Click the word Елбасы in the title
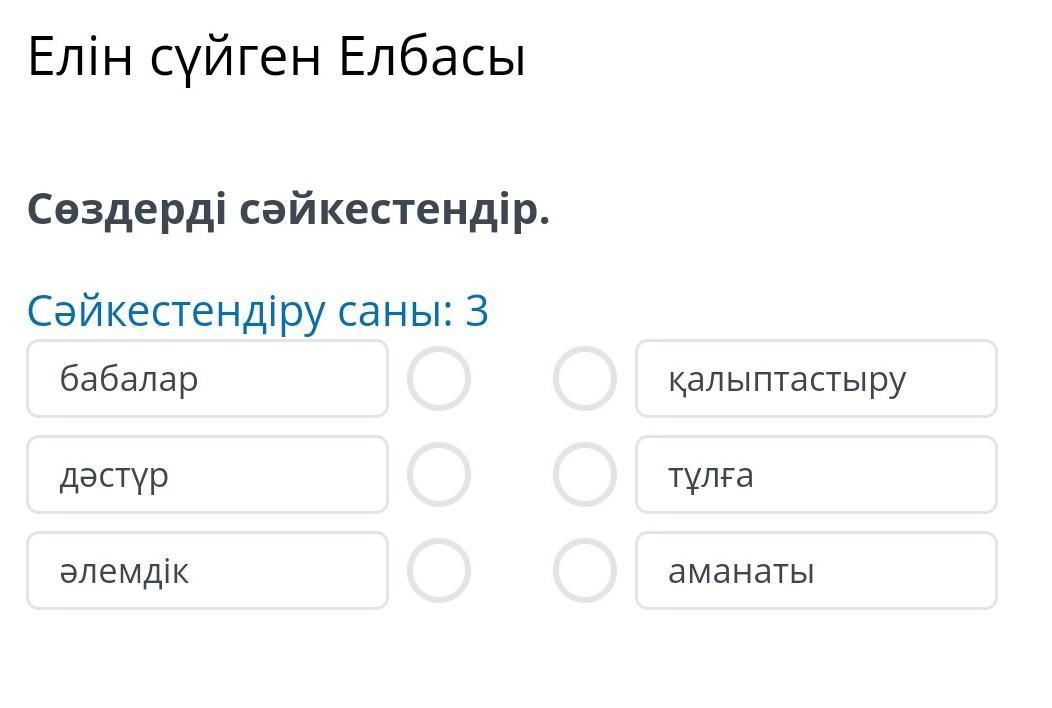Image resolution: width=1052 pixels, height=708 pixels. (431, 57)
